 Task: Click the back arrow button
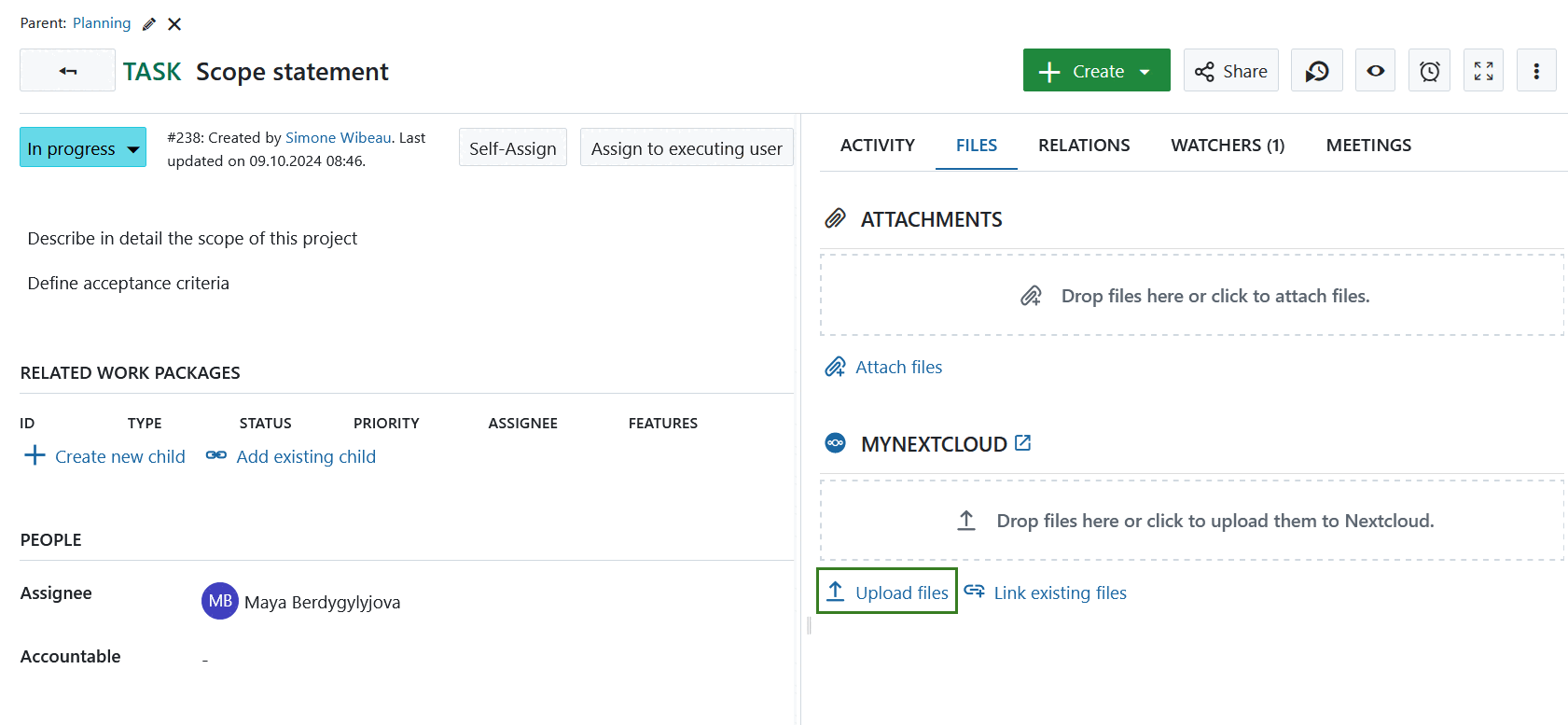[x=67, y=71]
